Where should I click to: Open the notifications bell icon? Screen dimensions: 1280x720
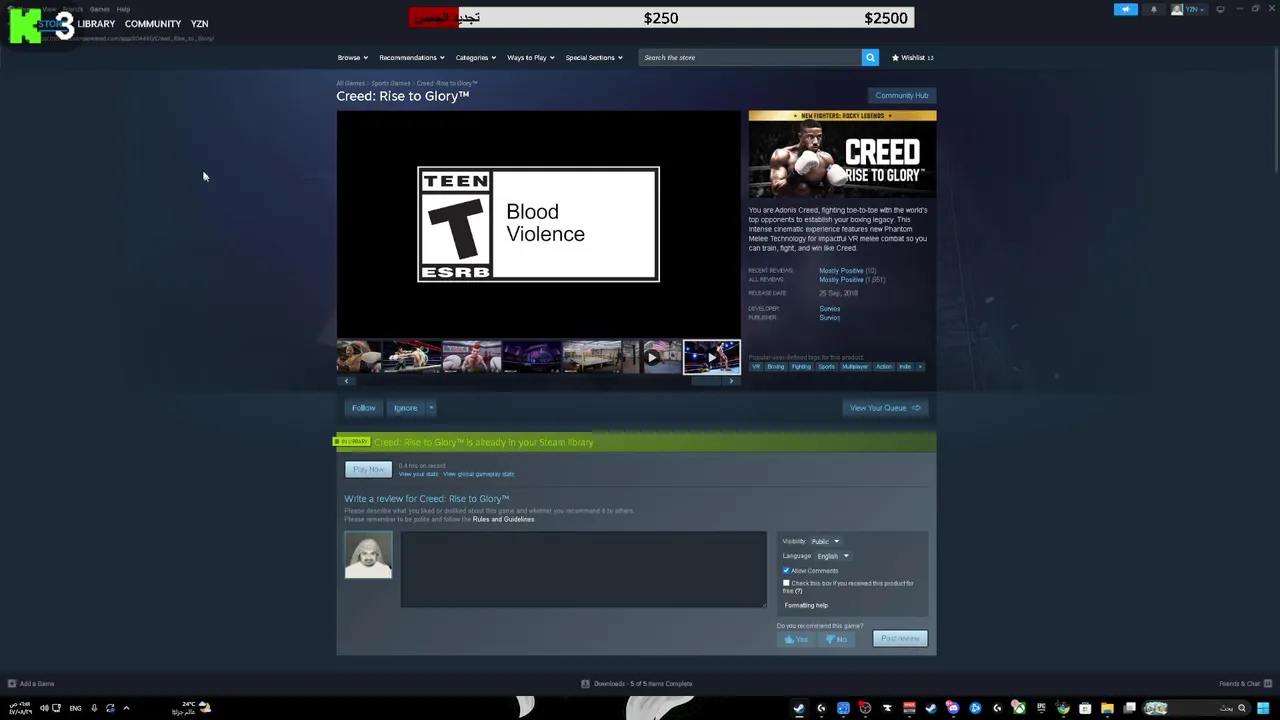[1153, 9]
